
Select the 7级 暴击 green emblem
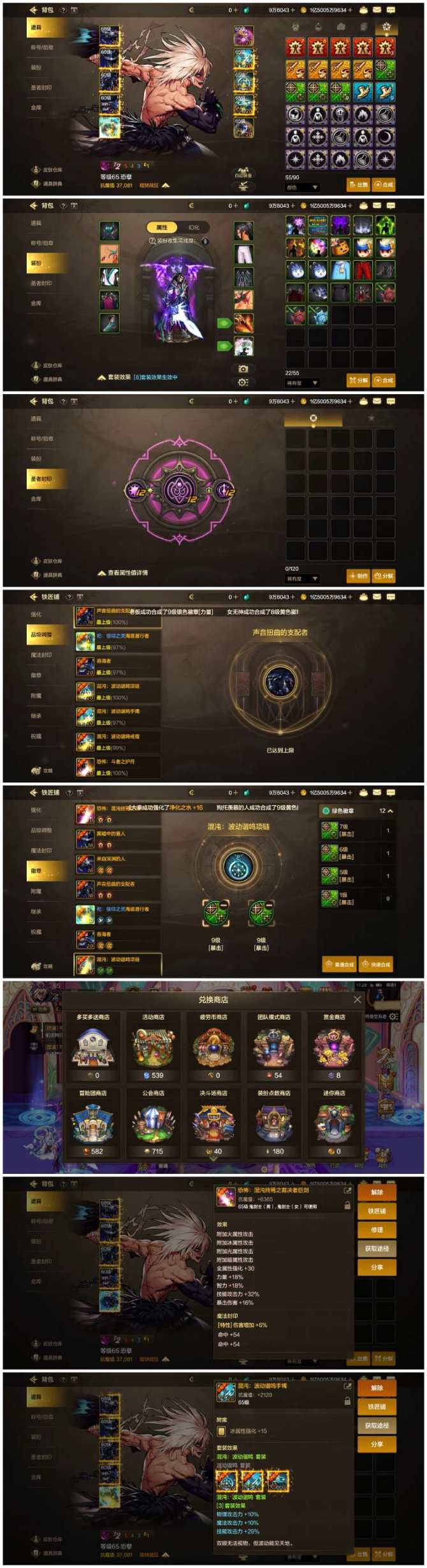pyautogui.click(x=358, y=830)
